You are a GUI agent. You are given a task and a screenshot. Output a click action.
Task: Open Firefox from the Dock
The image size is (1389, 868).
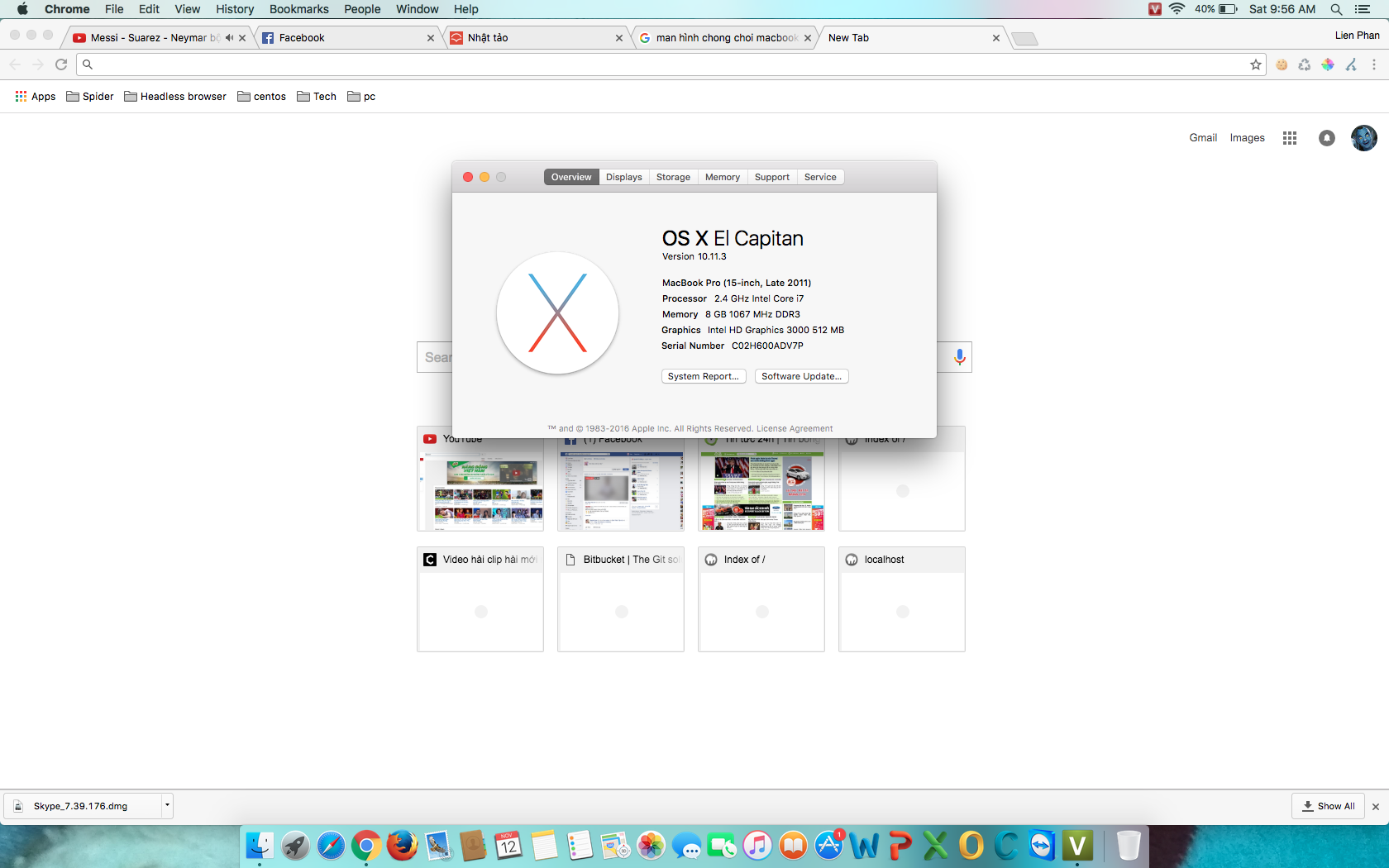pos(402,846)
